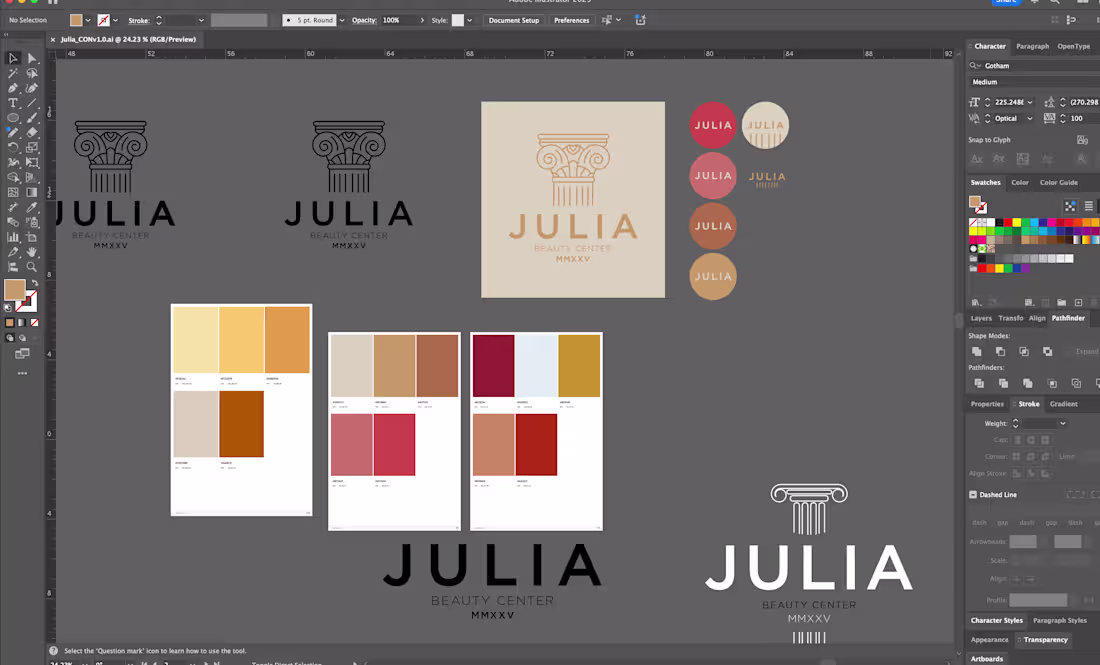Select the Hand tool
This screenshot has width=1100, height=665.
(32, 252)
